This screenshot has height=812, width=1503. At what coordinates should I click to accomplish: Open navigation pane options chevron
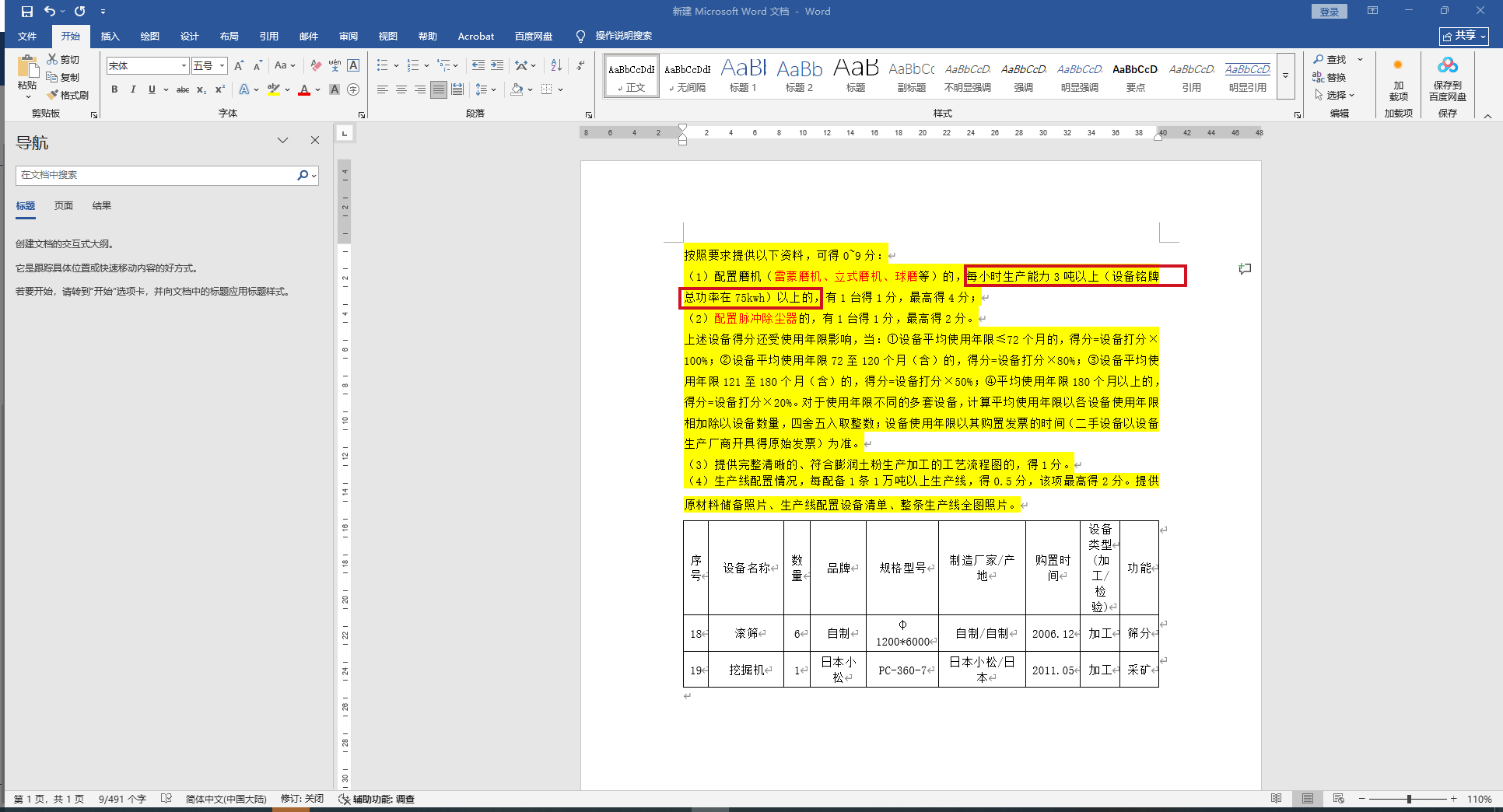click(x=282, y=140)
